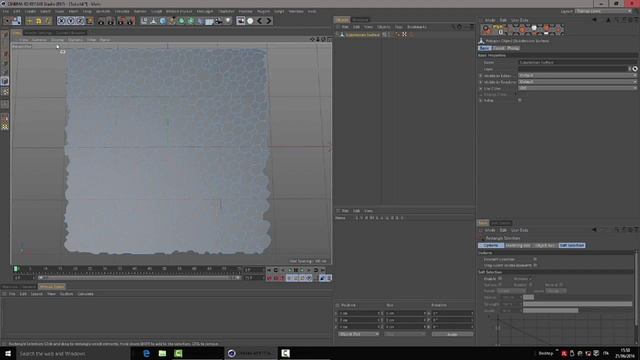The width and height of the screenshot is (640, 360).
Task: Open the MoGraph menu
Action: [205, 11]
